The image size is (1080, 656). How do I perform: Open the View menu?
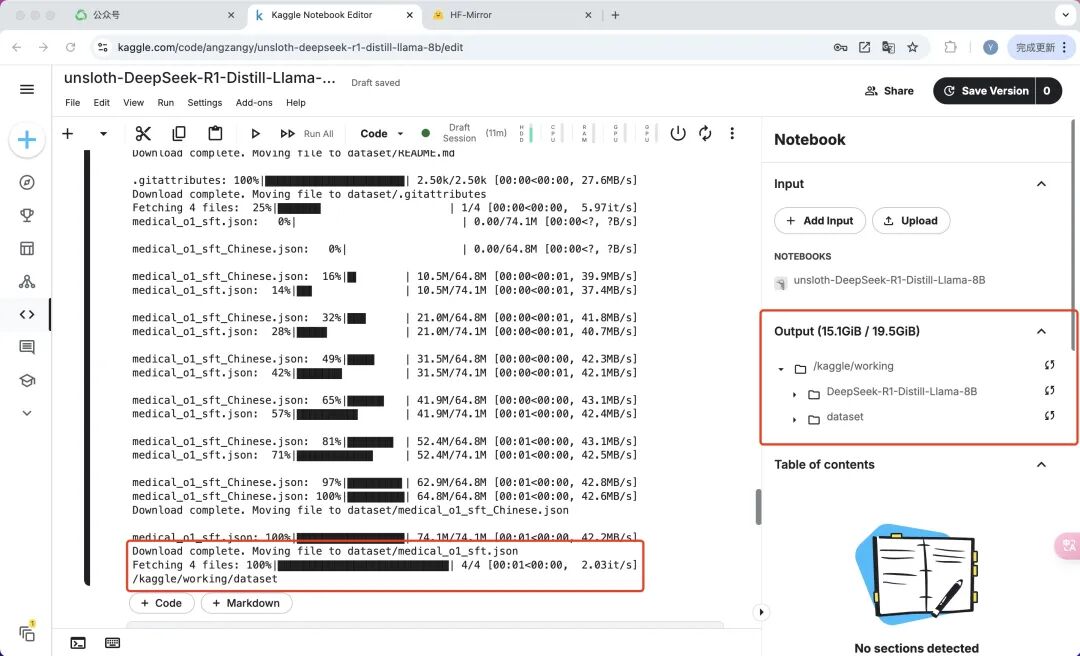[x=133, y=103]
